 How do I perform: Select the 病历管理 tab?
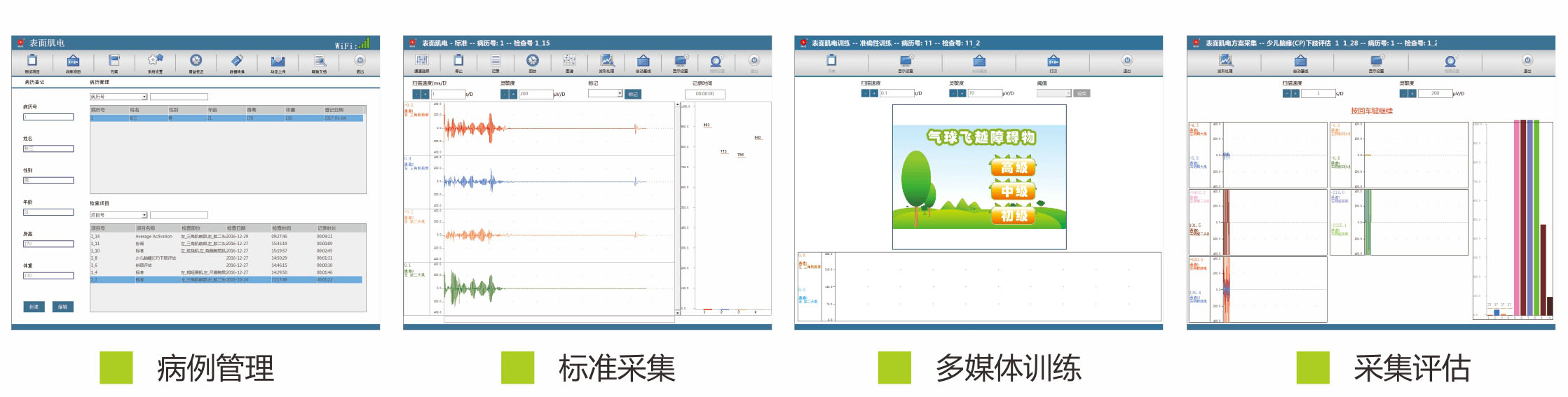pos(100,82)
